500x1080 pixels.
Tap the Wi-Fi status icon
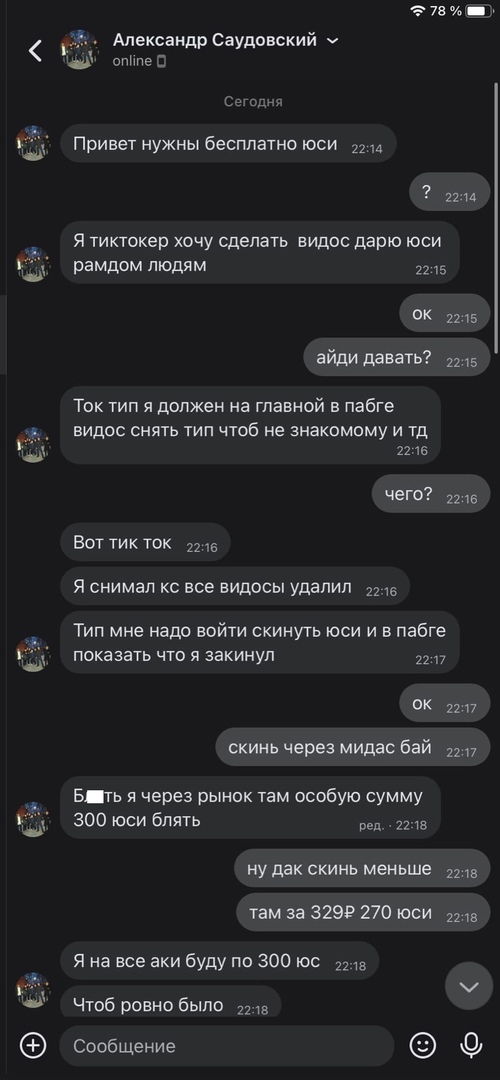pyautogui.click(x=417, y=10)
